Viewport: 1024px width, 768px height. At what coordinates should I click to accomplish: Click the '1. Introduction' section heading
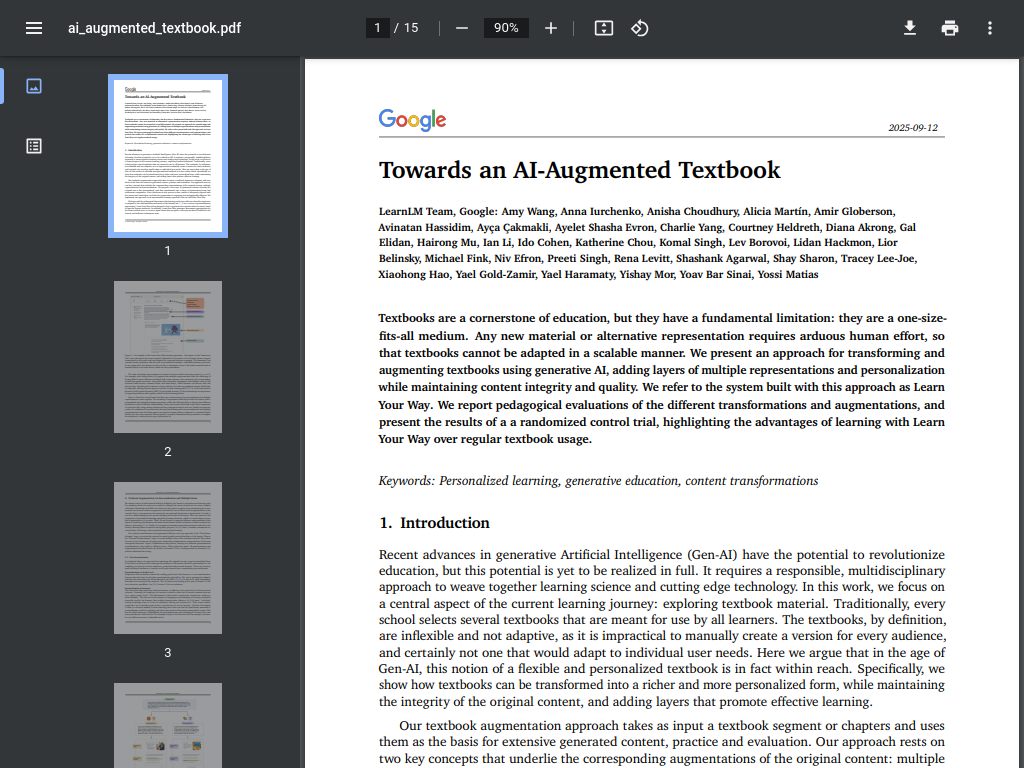click(434, 523)
